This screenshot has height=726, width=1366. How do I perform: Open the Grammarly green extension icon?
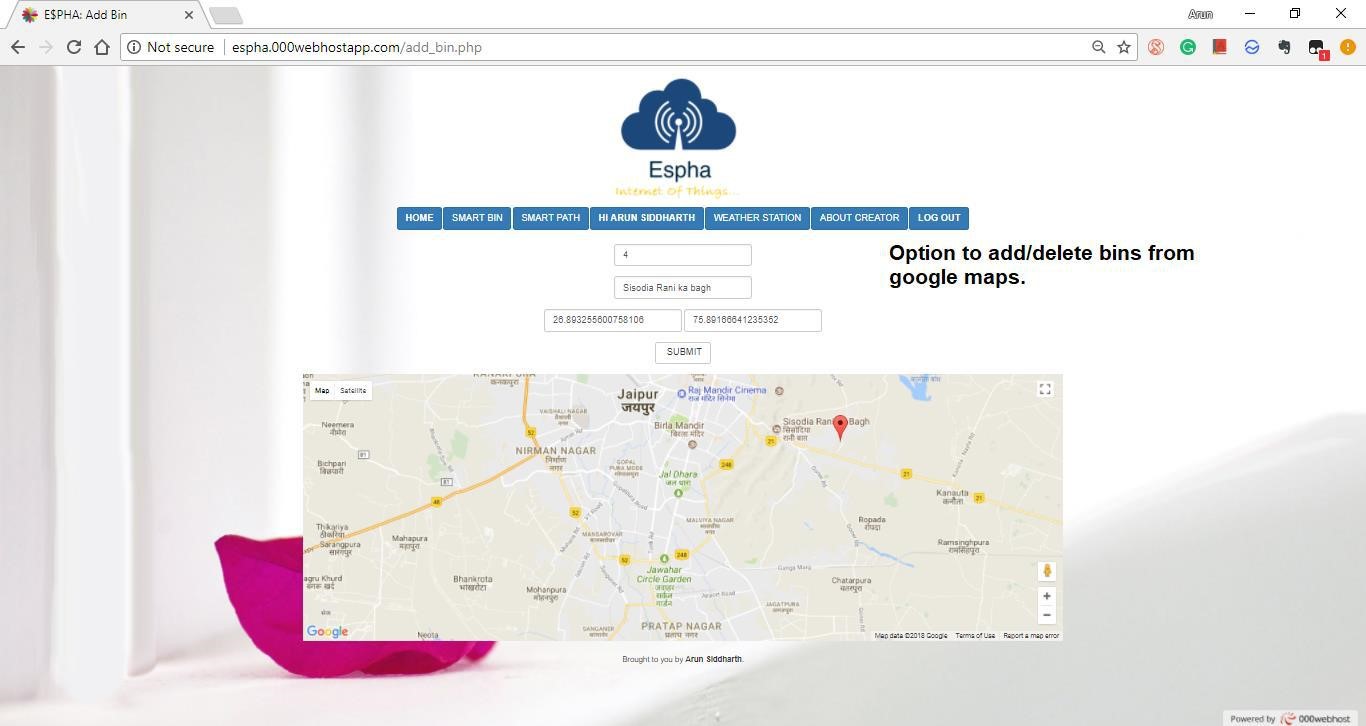(1188, 47)
